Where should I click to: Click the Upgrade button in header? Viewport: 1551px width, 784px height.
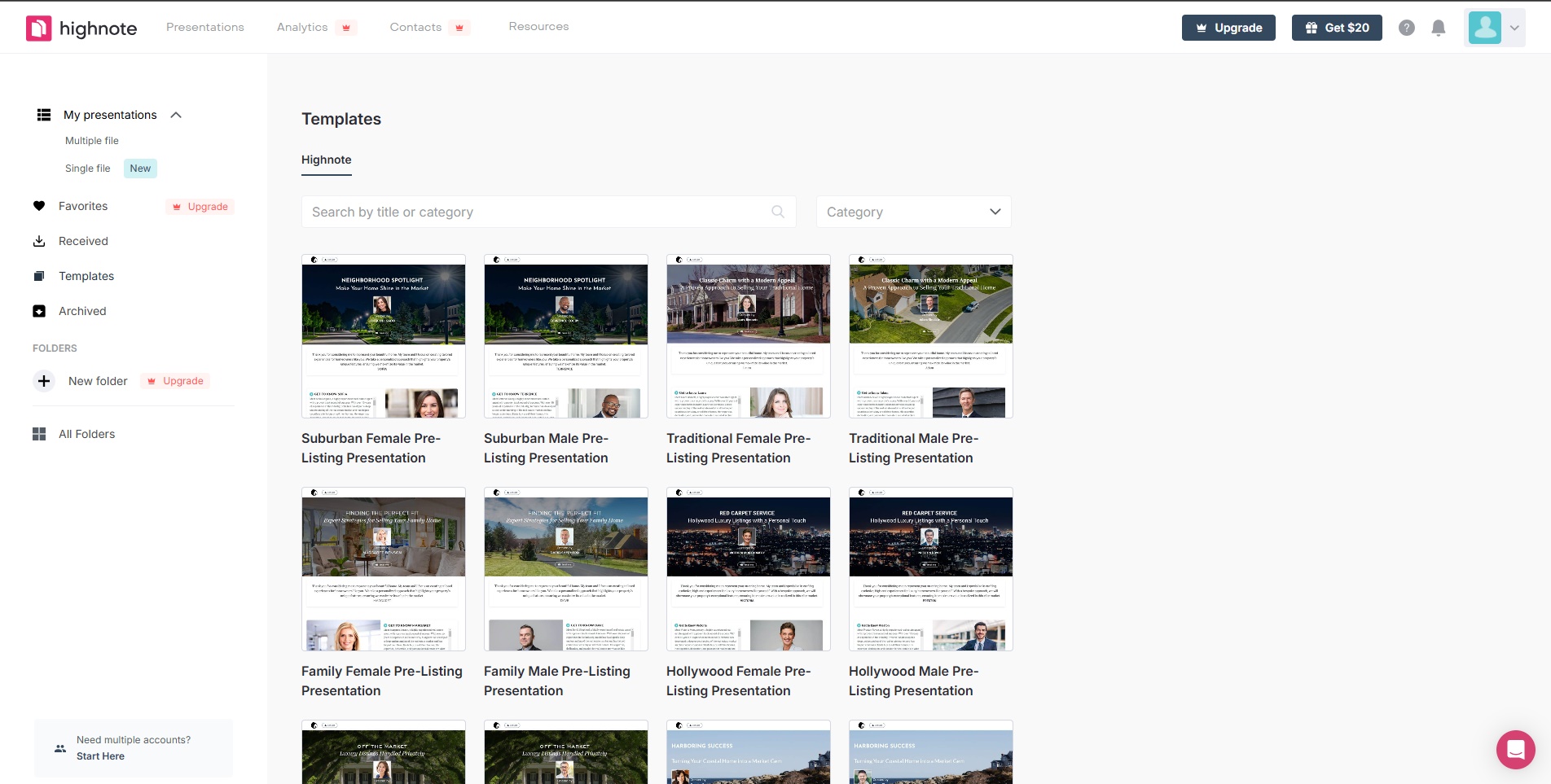(x=1228, y=28)
